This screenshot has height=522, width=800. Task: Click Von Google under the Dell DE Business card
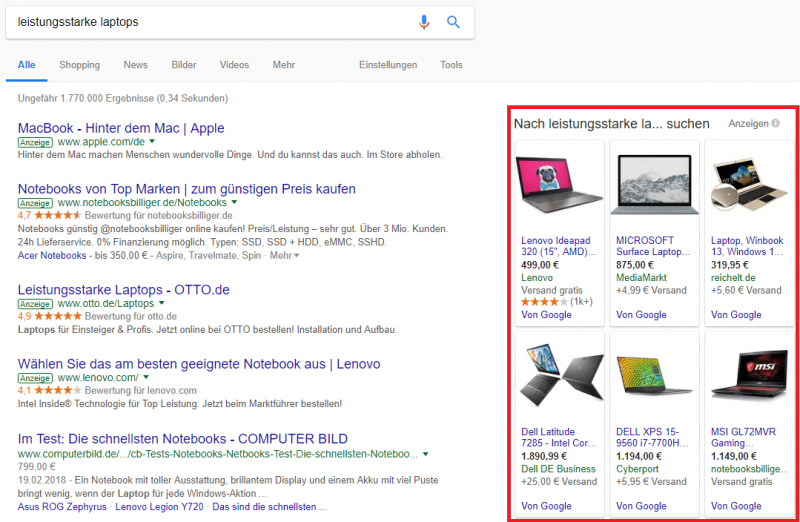point(546,506)
